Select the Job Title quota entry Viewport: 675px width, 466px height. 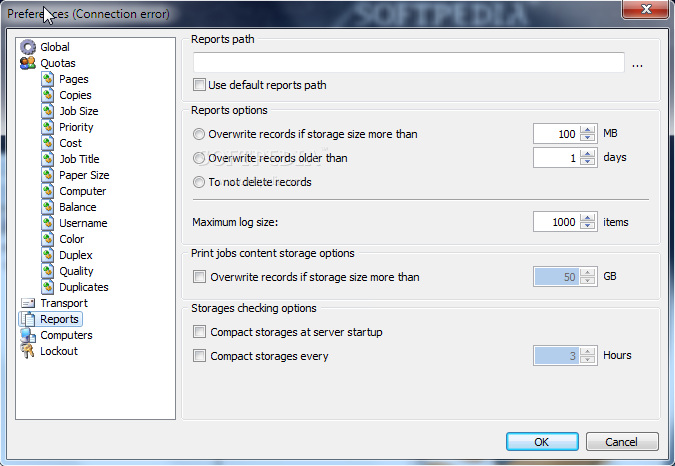pyautogui.click(x=79, y=159)
